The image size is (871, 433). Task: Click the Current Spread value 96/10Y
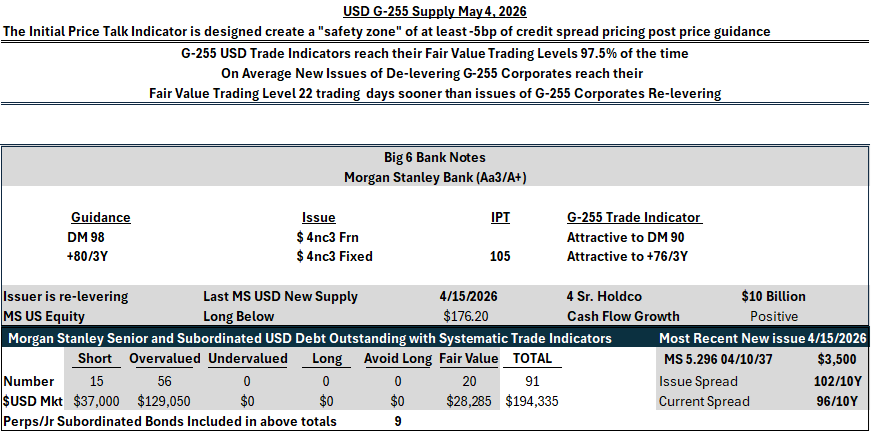click(836, 401)
